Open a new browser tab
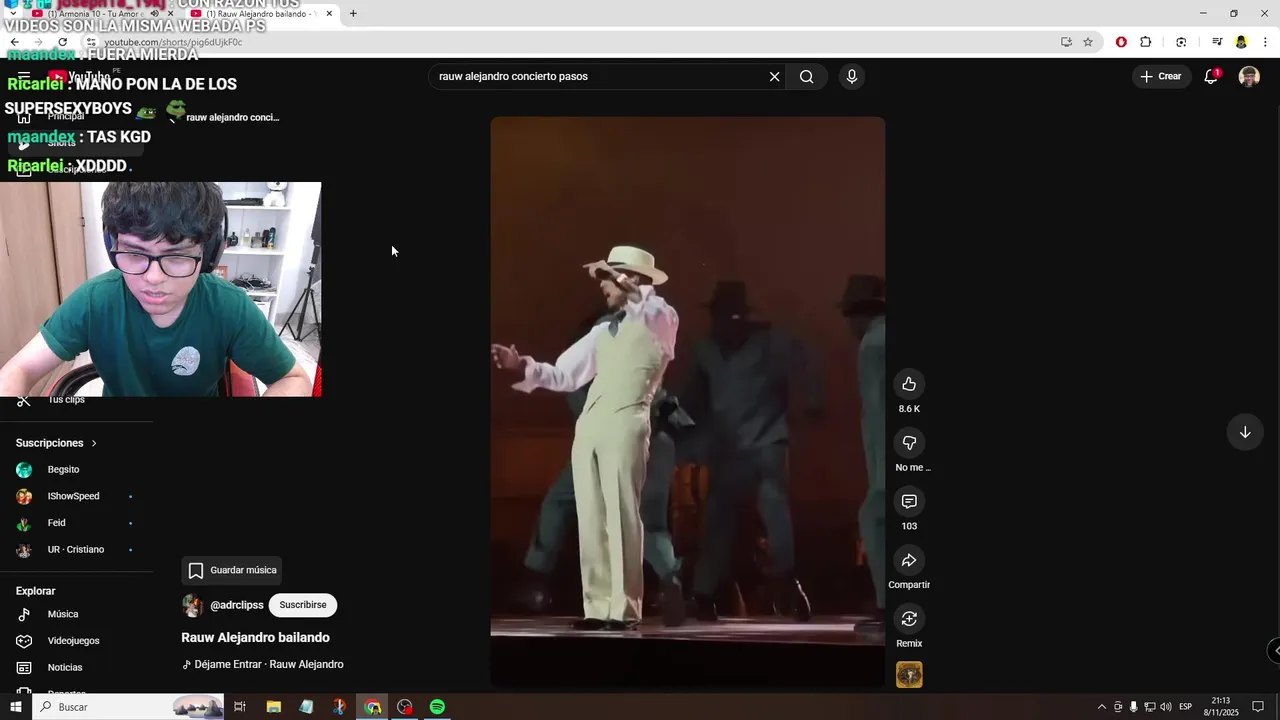 pyautogui.click(x=353, y=14)
